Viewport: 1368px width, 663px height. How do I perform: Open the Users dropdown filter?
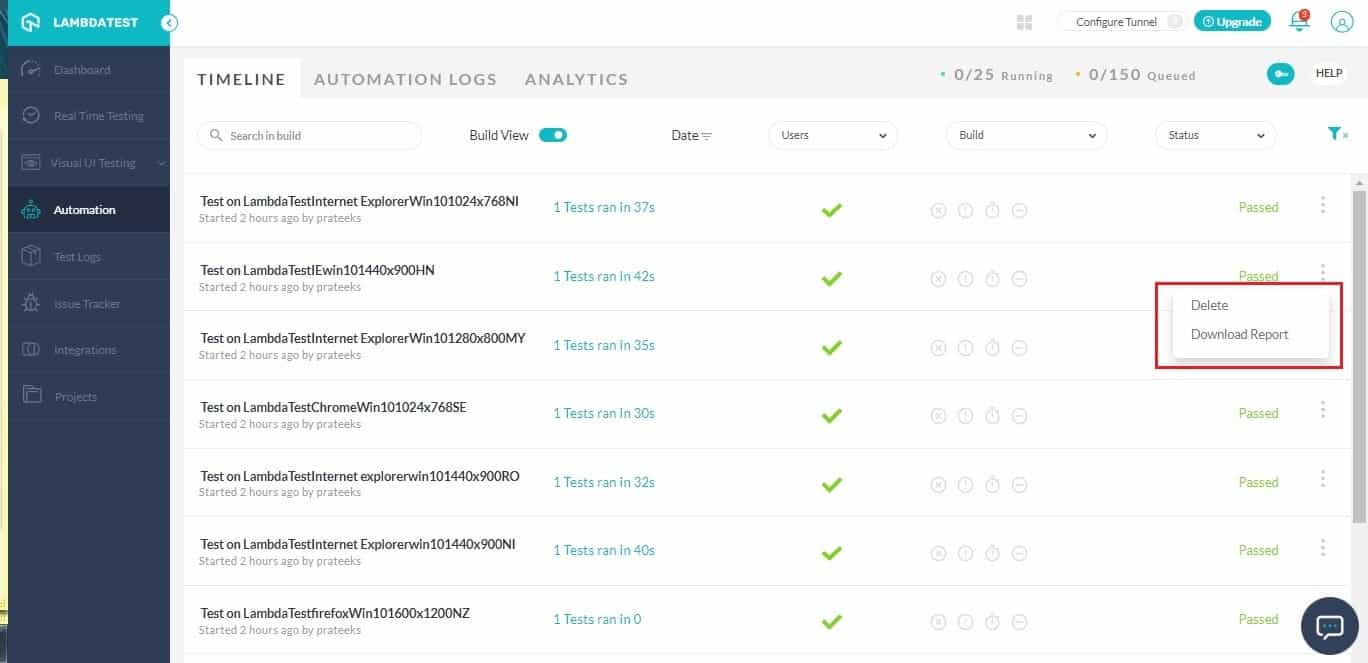(x=832, y=135)
